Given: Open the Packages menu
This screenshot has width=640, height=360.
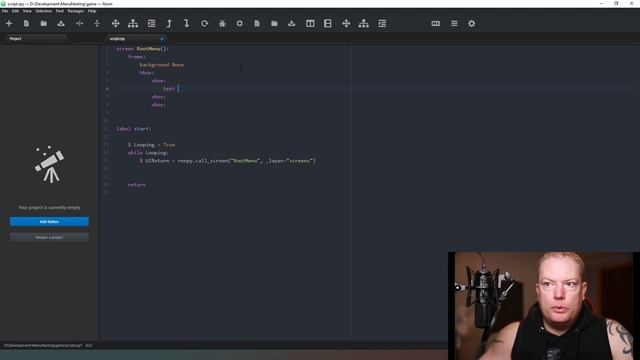Looking at the screenshot, I should pos(76,11).
